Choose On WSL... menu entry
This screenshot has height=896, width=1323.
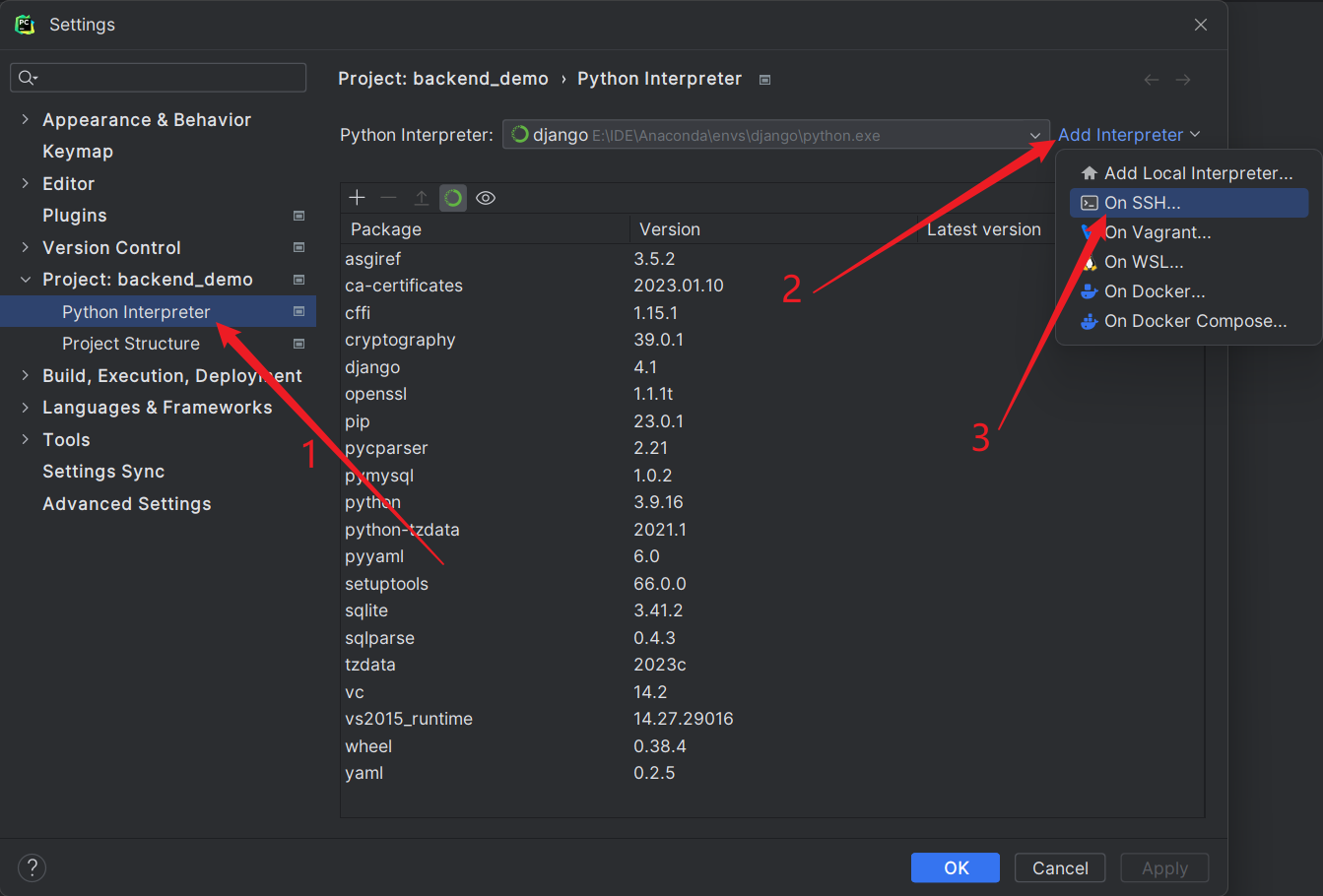coord(1144,262)
